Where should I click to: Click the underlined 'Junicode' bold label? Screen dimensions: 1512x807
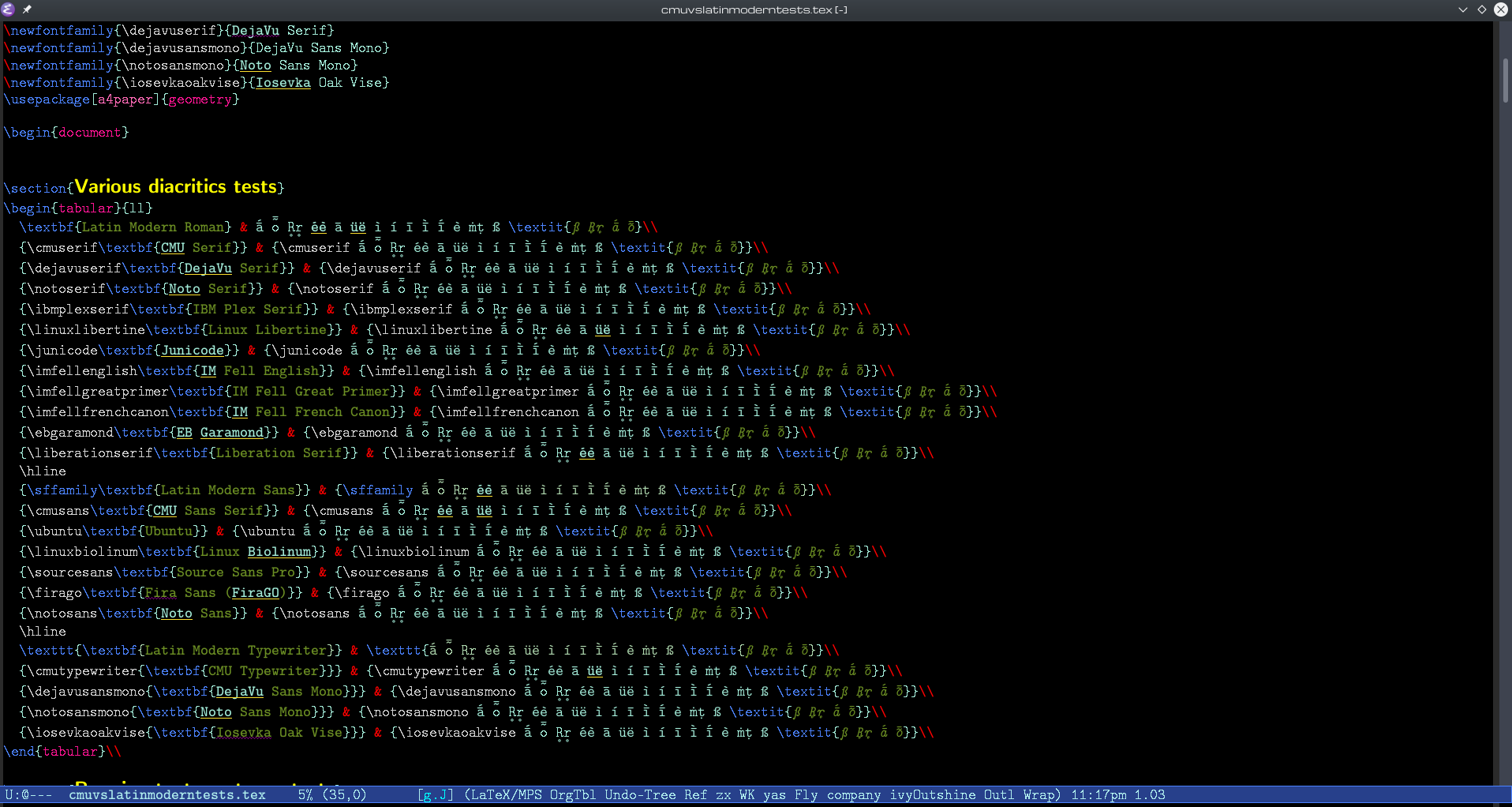pos(193,351)
